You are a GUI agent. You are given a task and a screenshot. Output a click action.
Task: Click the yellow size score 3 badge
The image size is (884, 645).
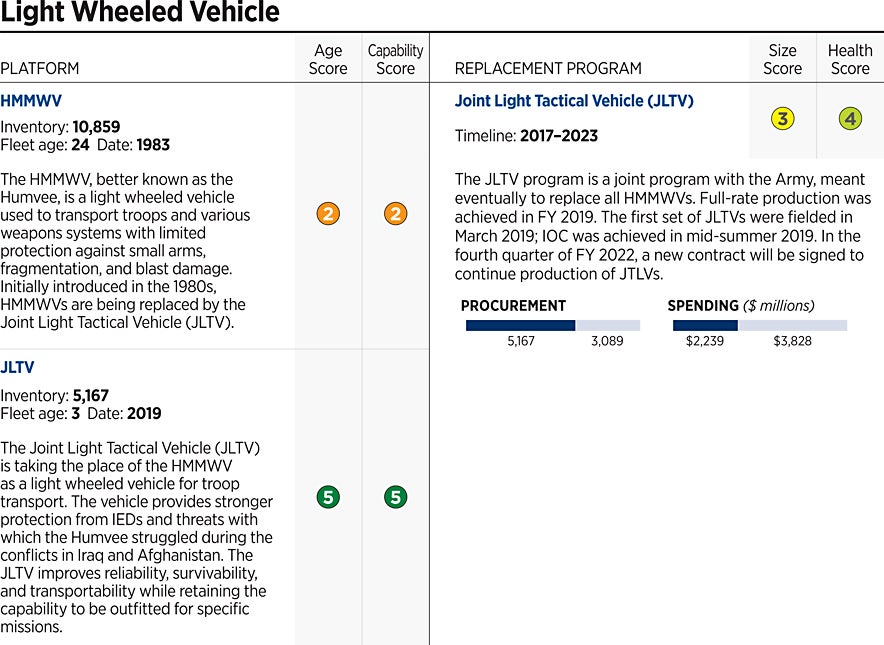point(782,119)
